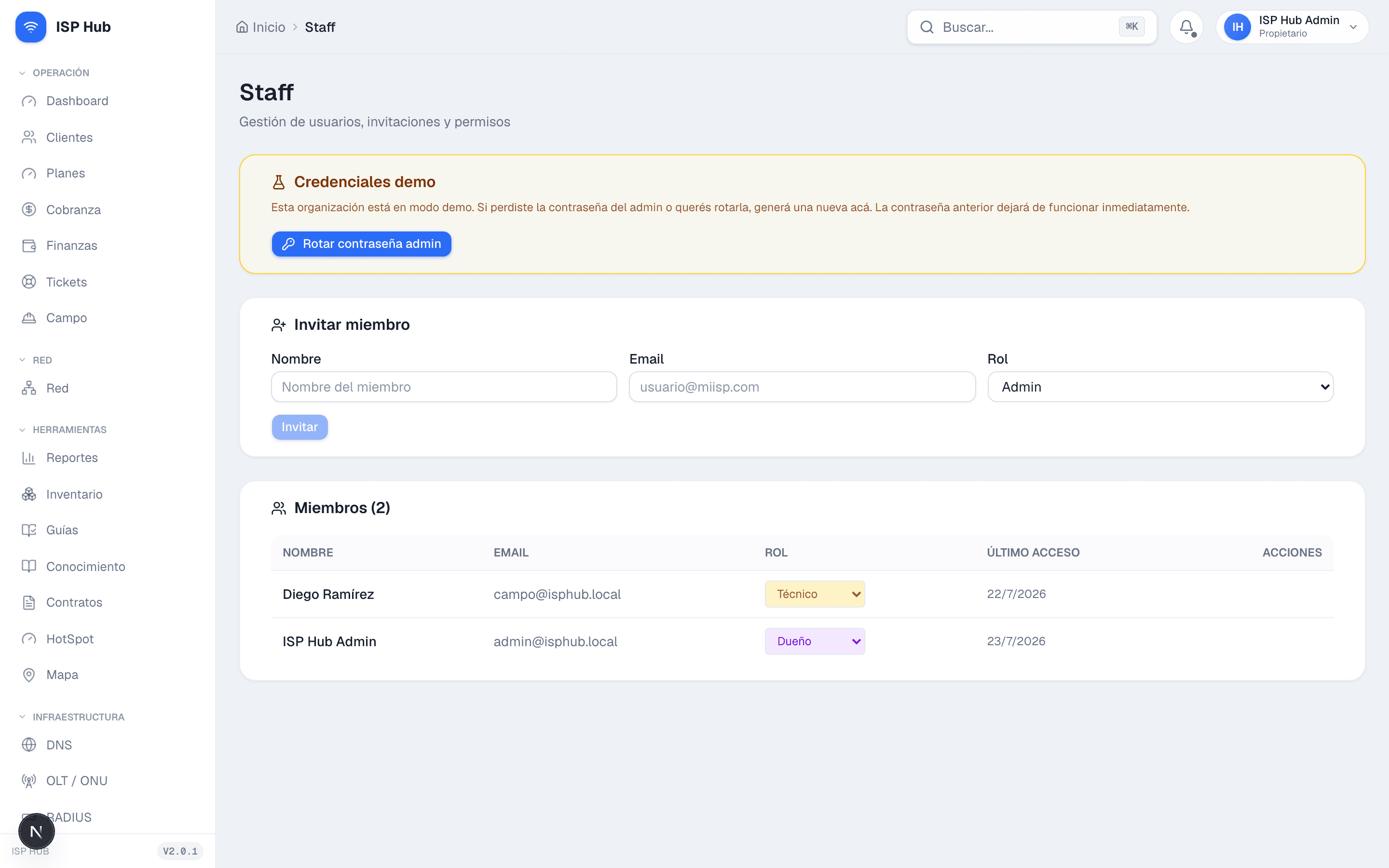Click the Inicio home icon in breadcrumb

[242, 27]
